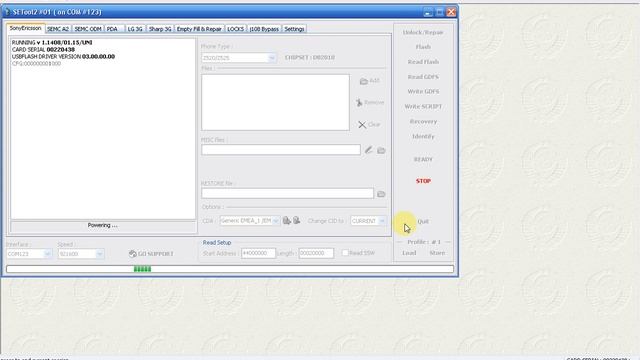Open the Interface COM port dropdown
This screenshot has width=640, height=360.
pos(48,254)
